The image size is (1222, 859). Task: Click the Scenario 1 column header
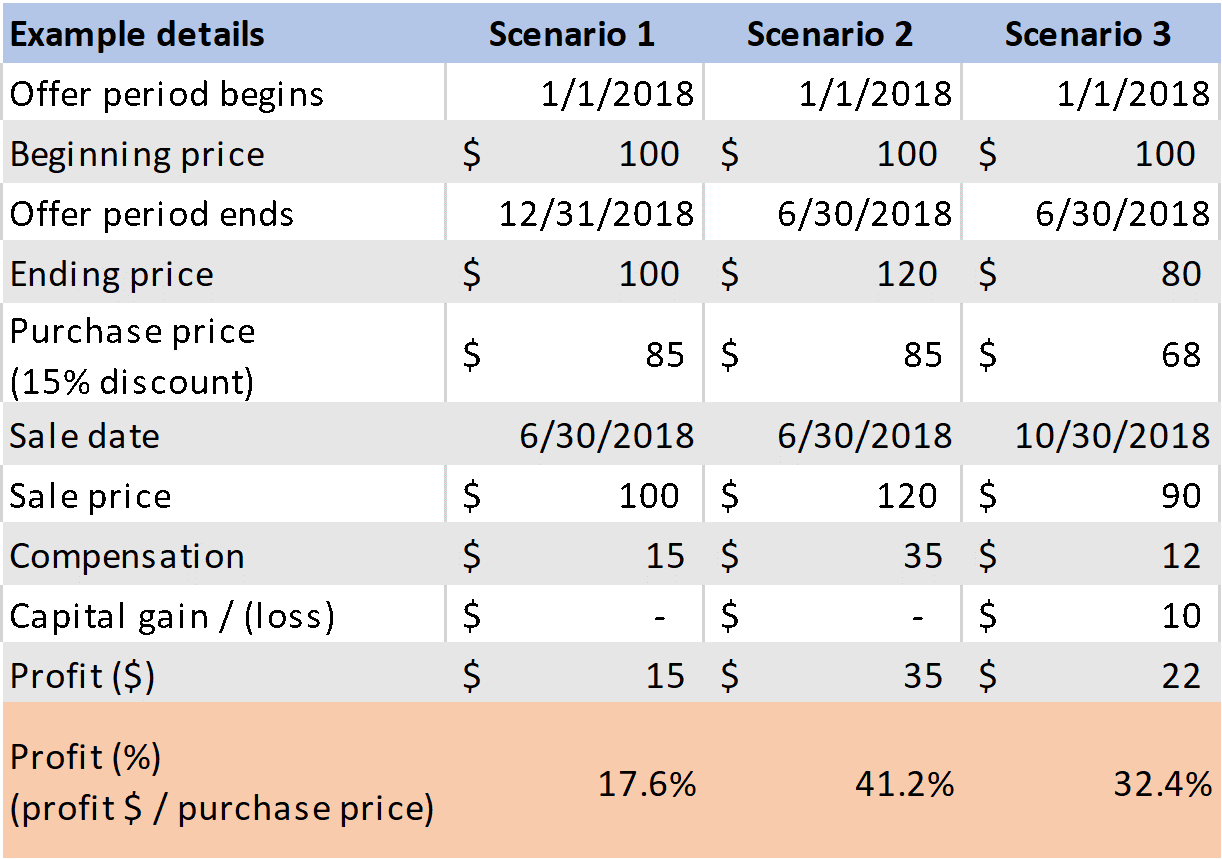(572, 34)
